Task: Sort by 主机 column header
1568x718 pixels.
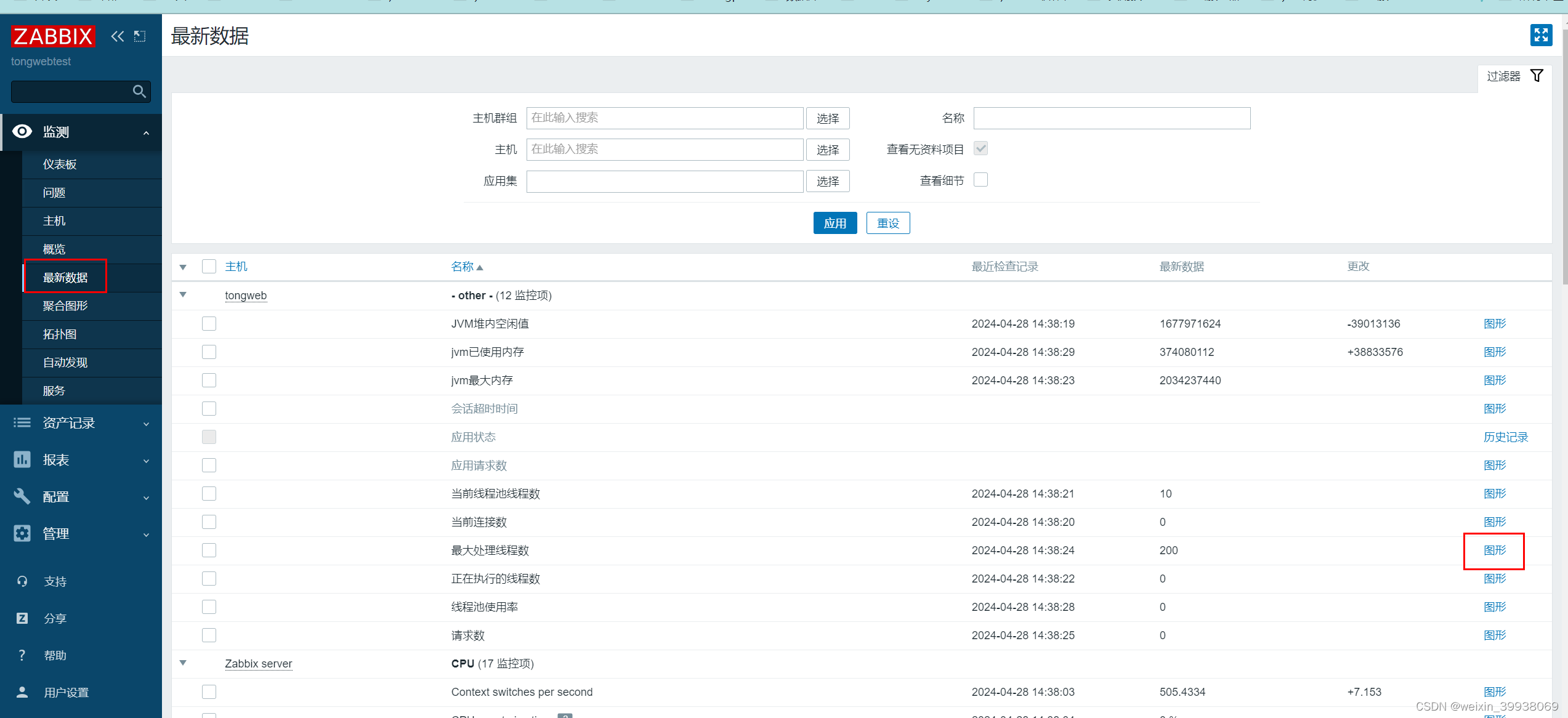Action: pyautogui.click(x=236, y=267)
